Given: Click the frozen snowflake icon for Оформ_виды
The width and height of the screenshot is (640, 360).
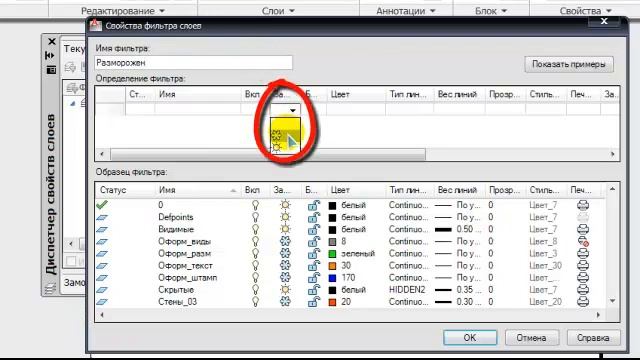Looking at the screenshot, I should [285, 242].
